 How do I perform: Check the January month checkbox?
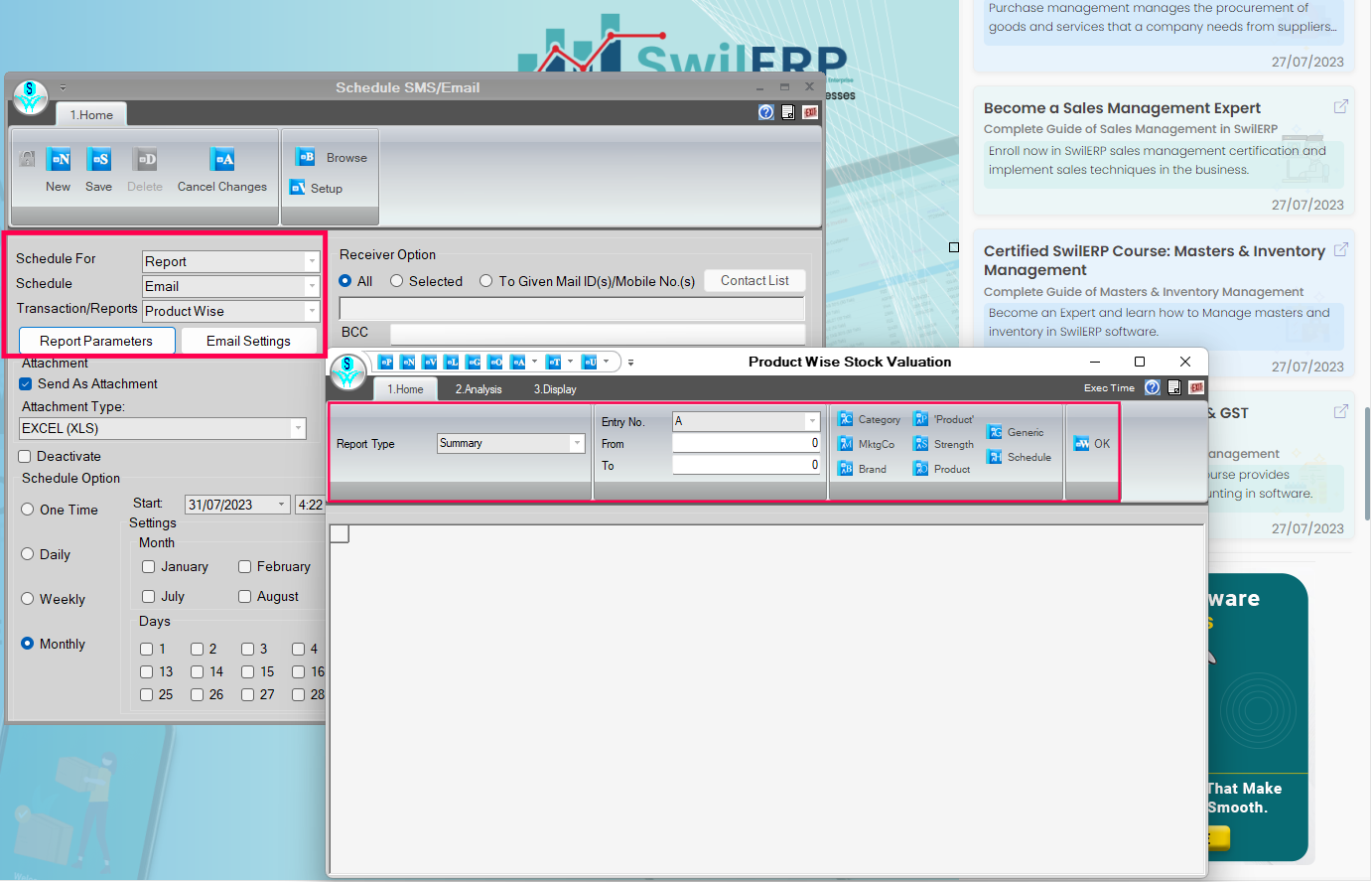pos(148,566)
